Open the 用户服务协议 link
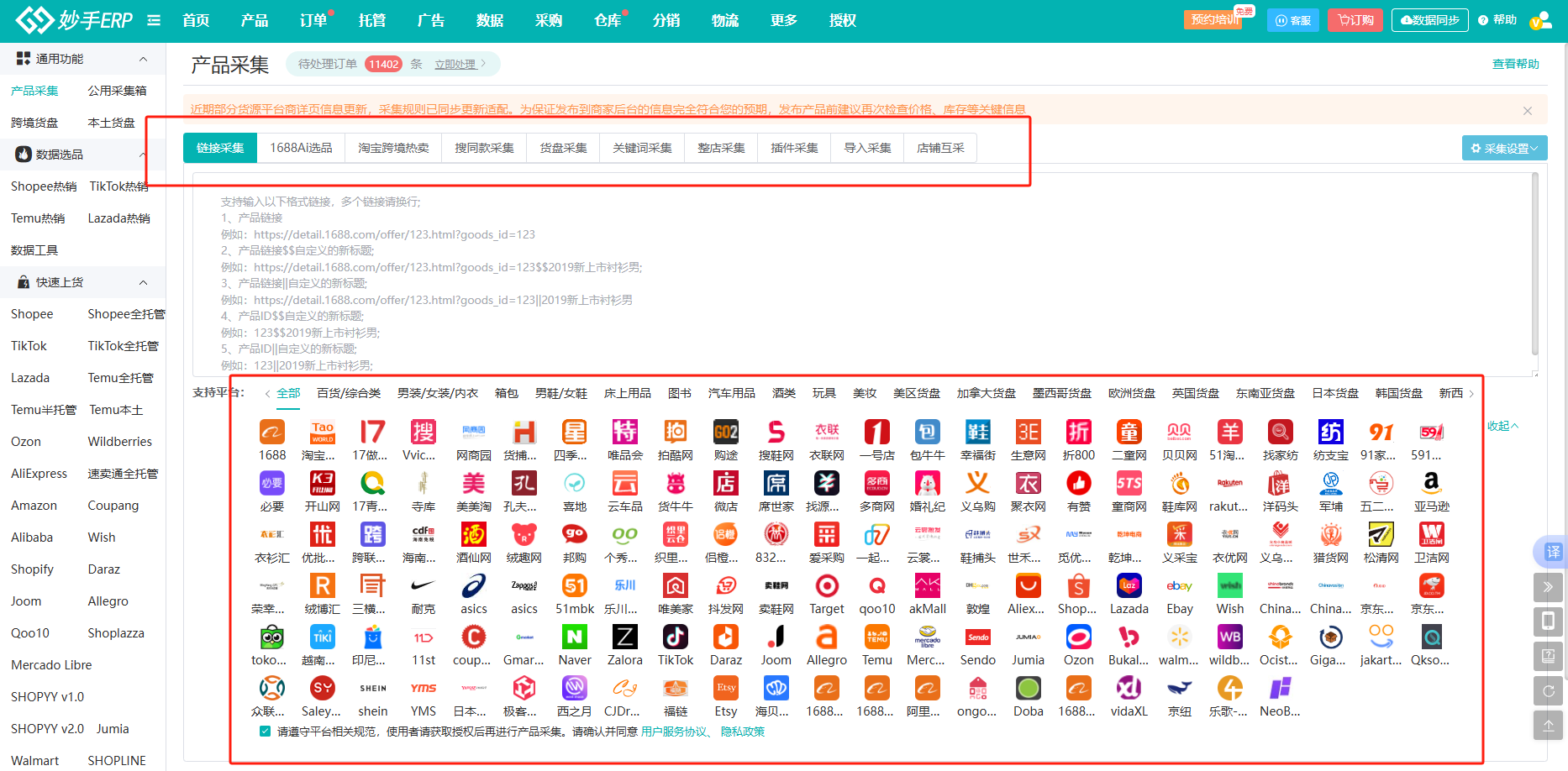This screenshot has height=771, width=1568. tap(674, 732)
